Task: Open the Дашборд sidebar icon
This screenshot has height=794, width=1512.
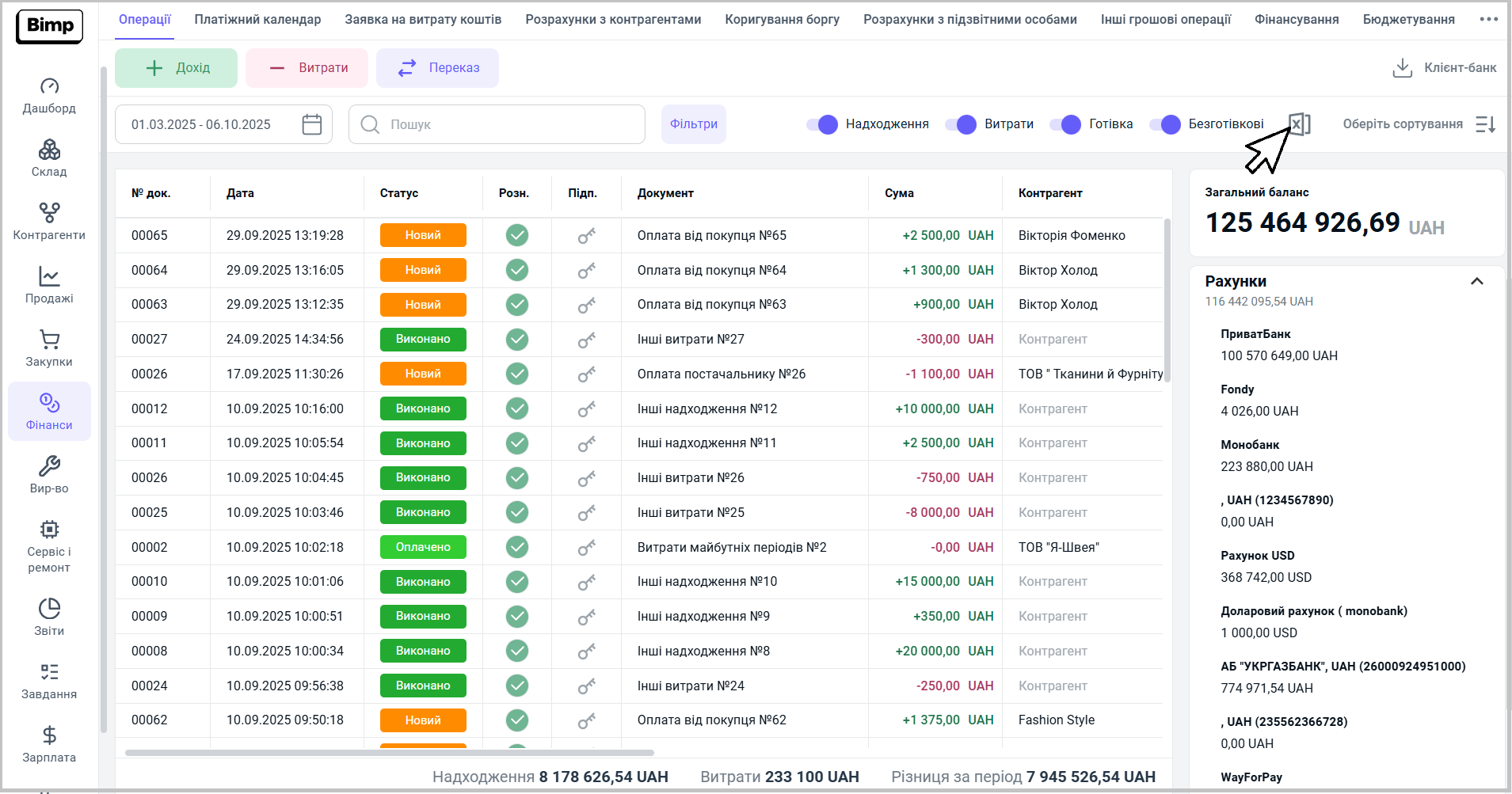Action: point(49,94)
